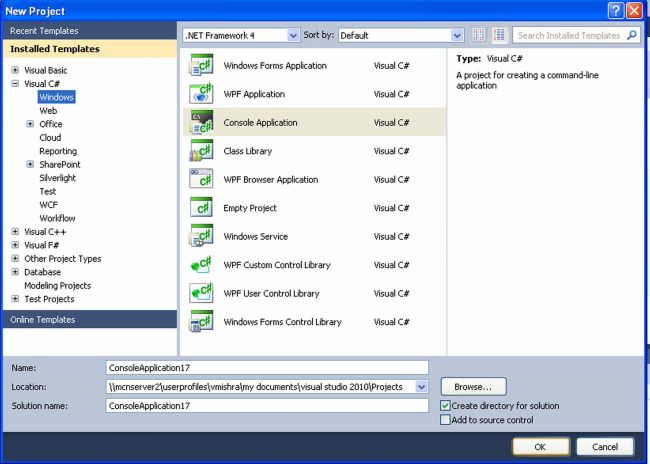This screenshot has width=650, height=464.
Task: Select the Modeling Projects tree item
Action: coord(58,285)
